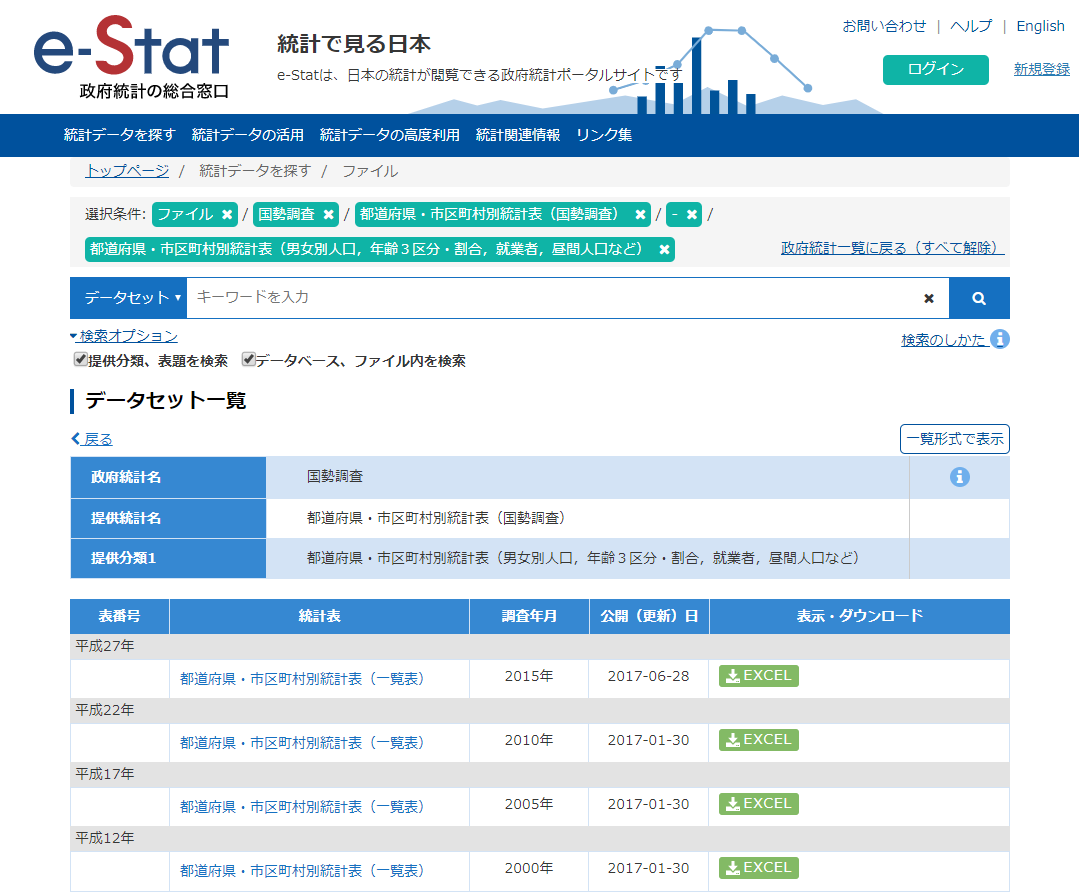Click the 一覧形式で表示 button
1079x893 pixels.
(x=954, y=439)
